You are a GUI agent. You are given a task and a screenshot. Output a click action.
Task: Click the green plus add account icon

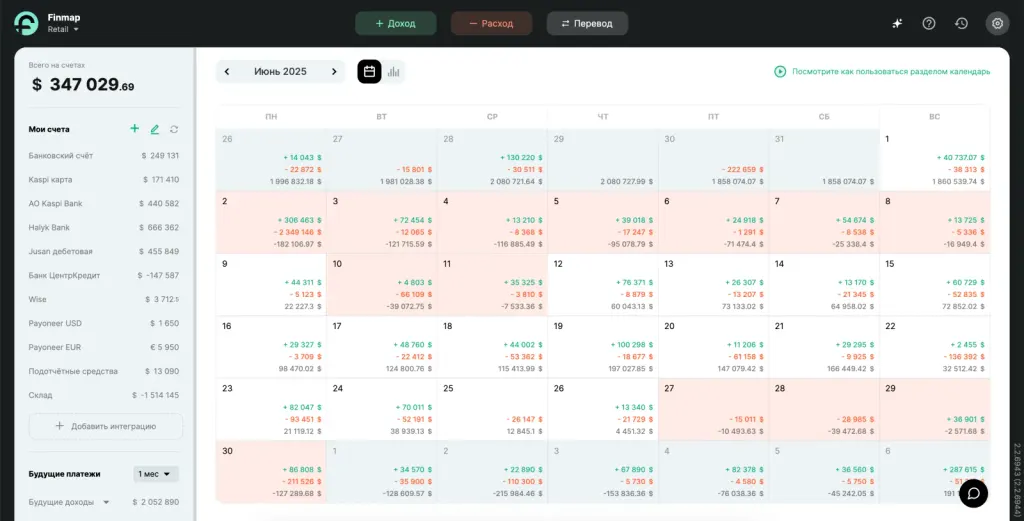(x=135, y=129)
